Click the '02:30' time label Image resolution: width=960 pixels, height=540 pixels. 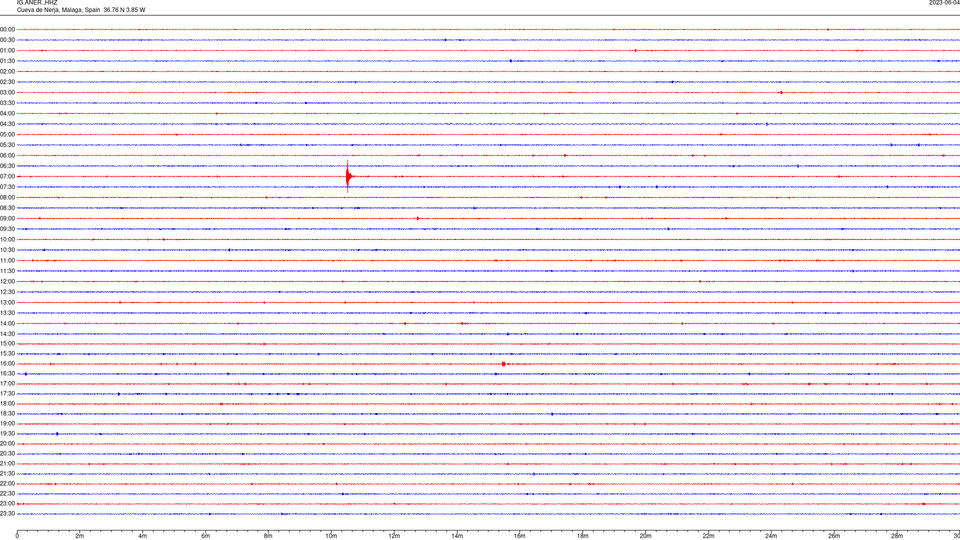pos(7,82)
